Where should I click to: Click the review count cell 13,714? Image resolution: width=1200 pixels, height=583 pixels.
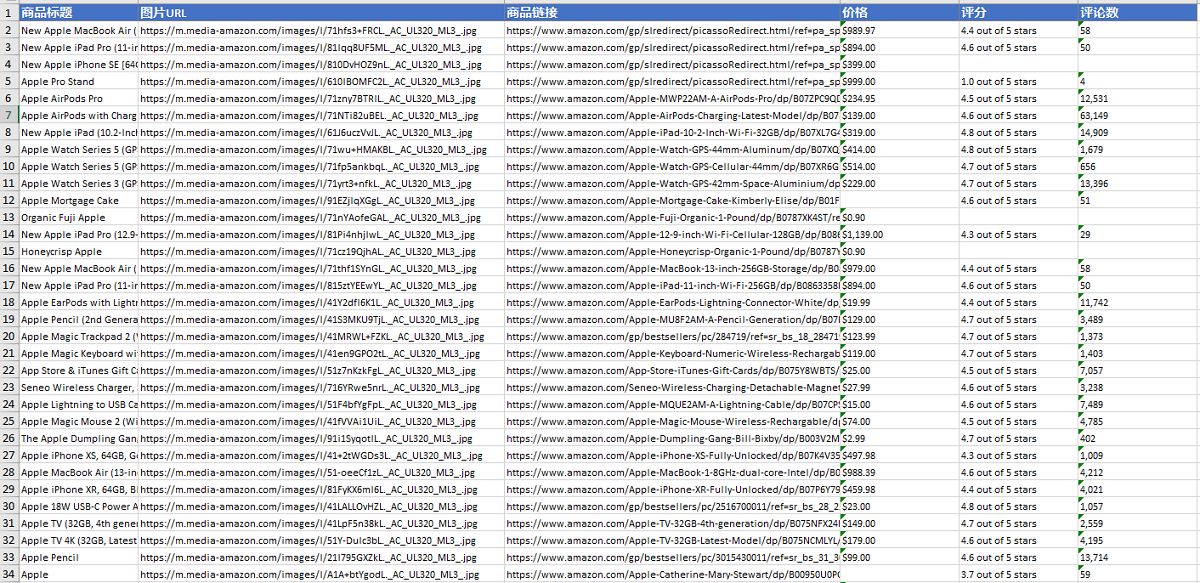click(1139, 558)
